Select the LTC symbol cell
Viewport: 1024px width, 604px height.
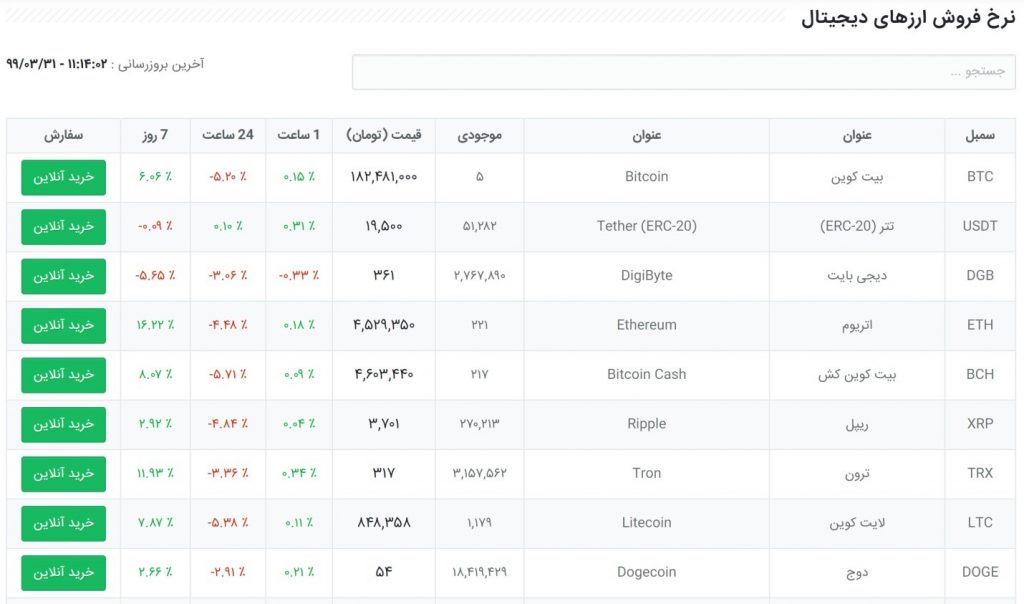(980, 522)
